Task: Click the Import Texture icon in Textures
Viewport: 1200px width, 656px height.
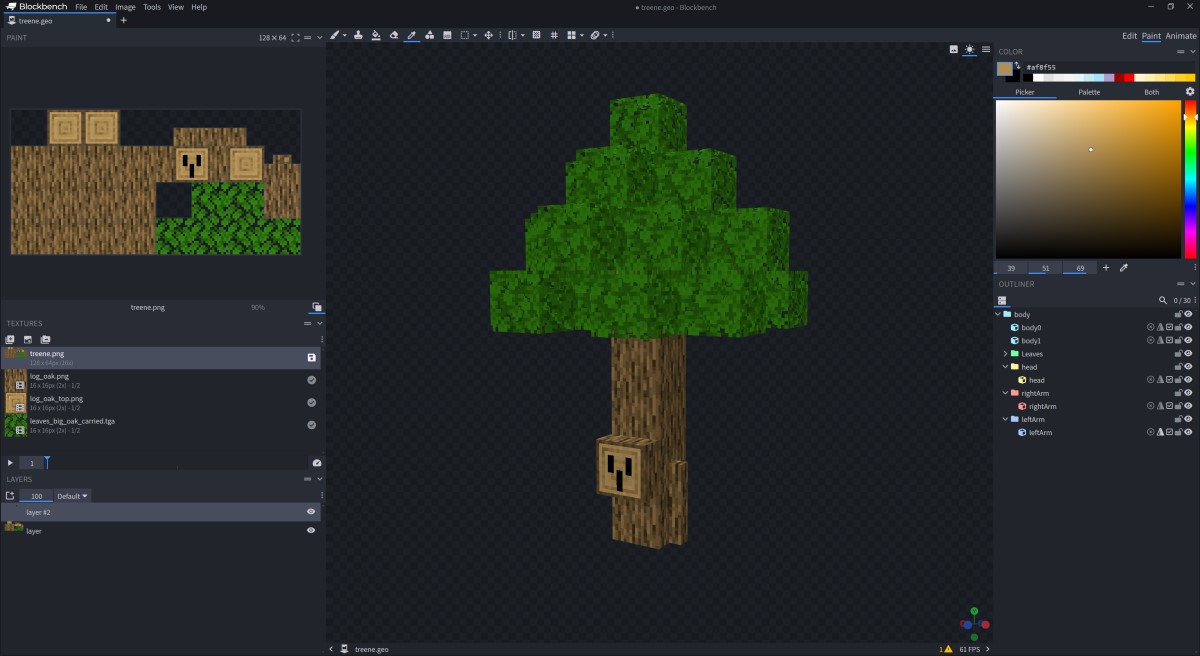Action: click(x=10, y=340)
